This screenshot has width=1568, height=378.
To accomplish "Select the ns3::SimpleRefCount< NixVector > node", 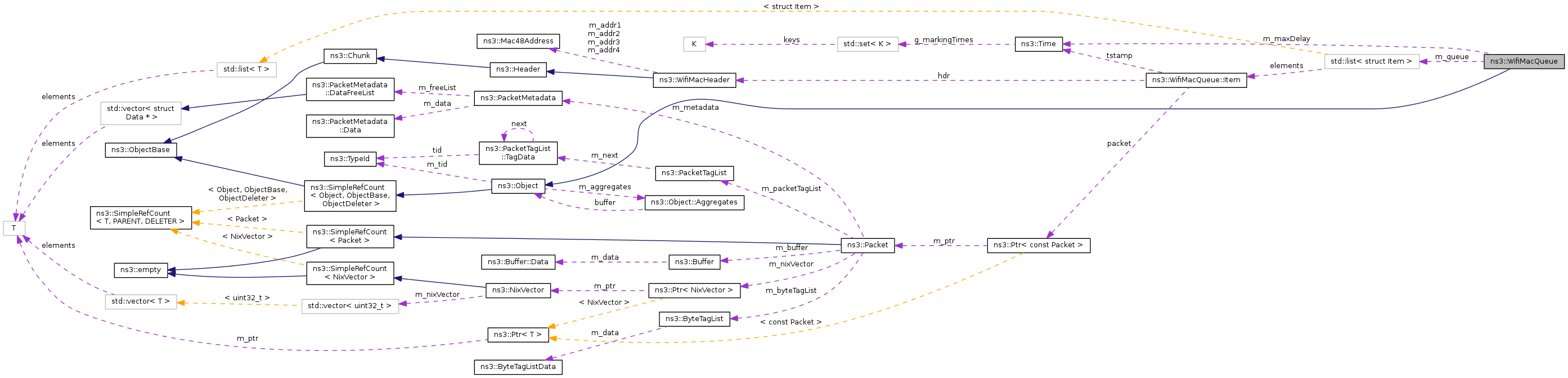I will (350, 273).
